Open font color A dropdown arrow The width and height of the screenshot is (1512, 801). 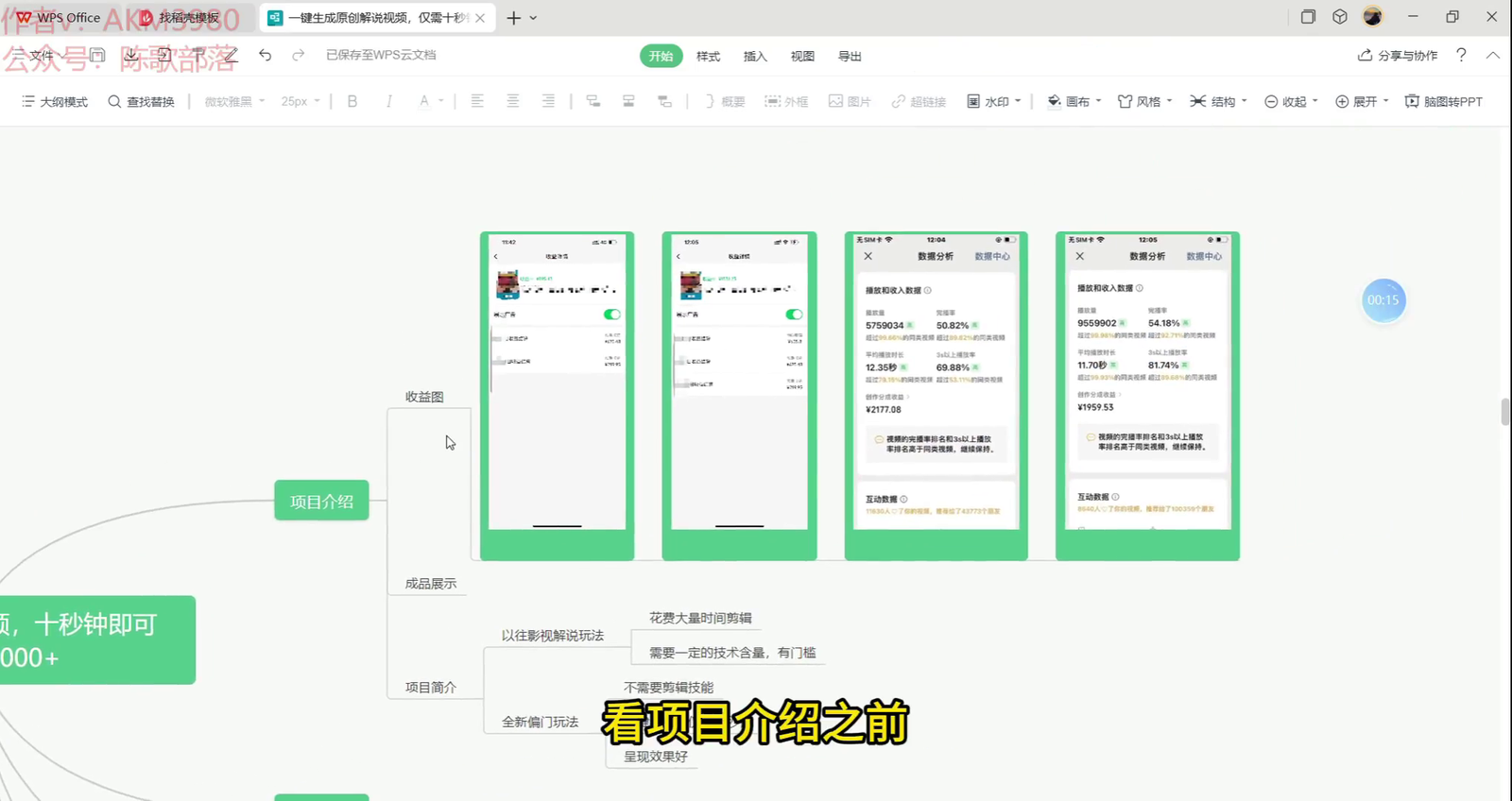441,101
